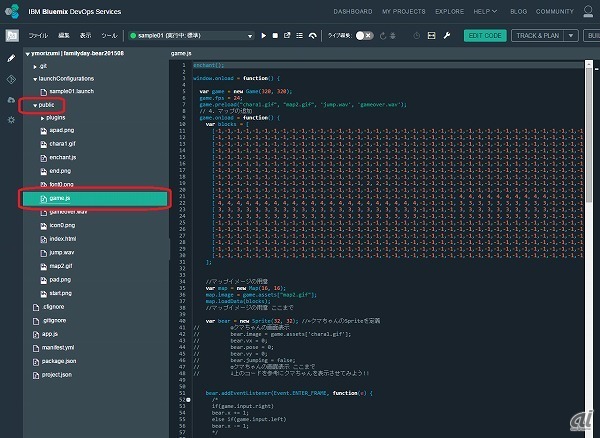Open index.html in the file tree
Image resolution: width=600 pixels, height=438 pixels.
pyautogui.click(x=63, y=239)
